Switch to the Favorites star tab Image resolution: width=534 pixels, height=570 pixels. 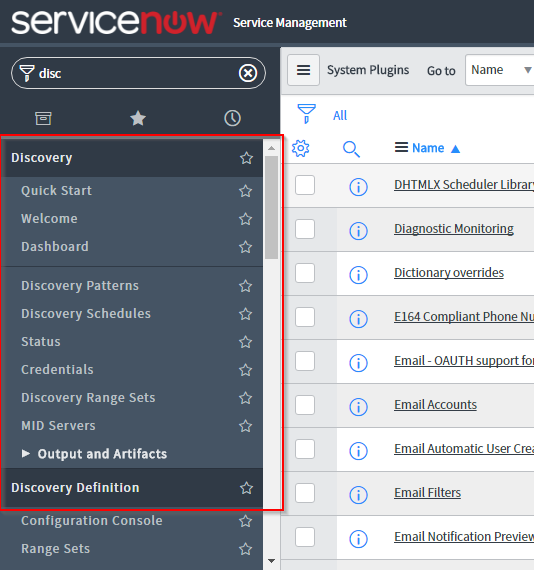point(138,118)
